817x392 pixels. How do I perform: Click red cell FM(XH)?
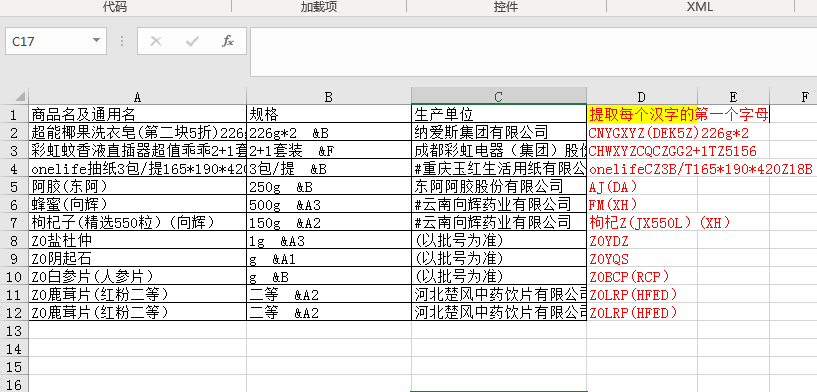[642, 204]
